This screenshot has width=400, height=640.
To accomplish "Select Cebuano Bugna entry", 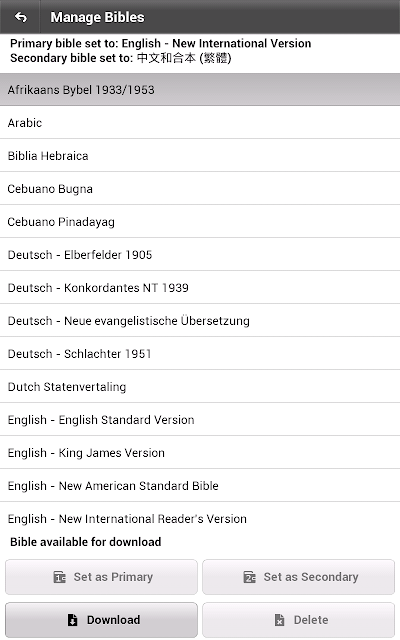I will (200, 189).
